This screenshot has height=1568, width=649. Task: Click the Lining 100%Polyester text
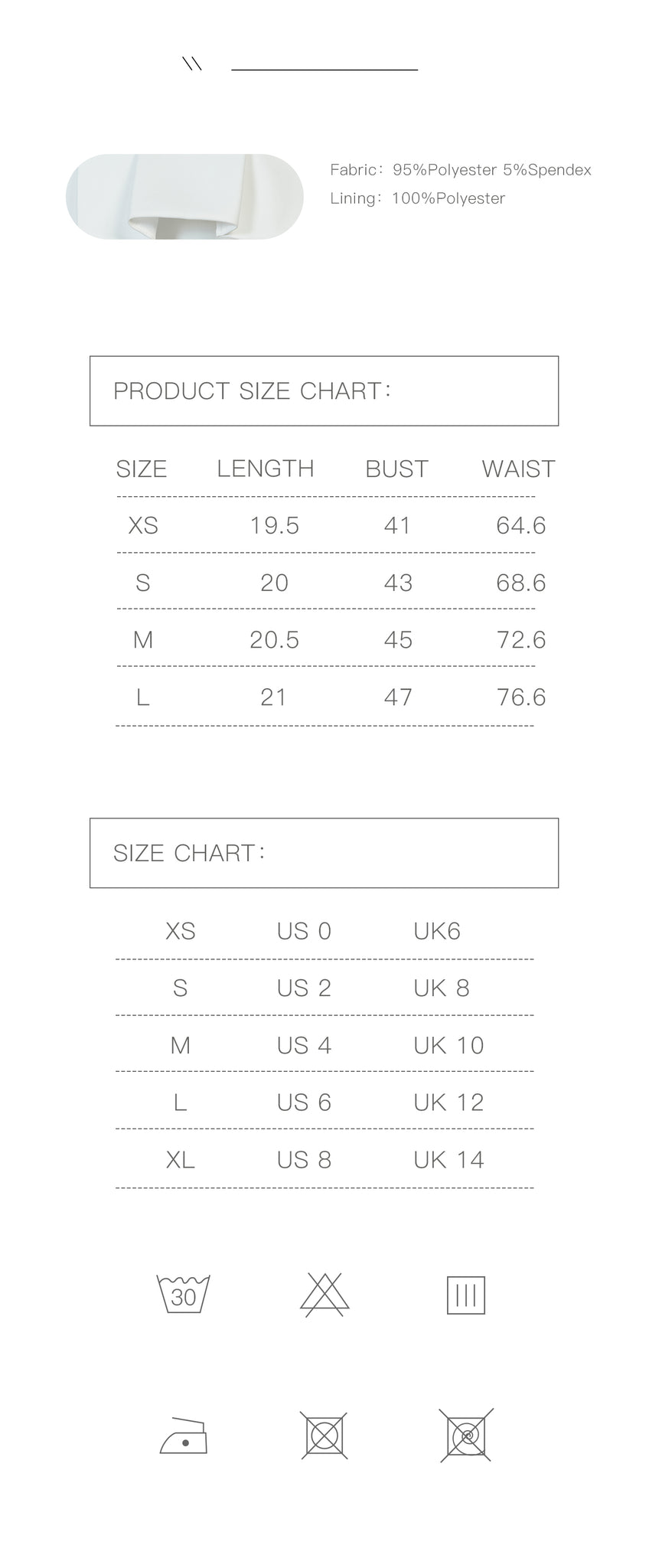point(418,198)
